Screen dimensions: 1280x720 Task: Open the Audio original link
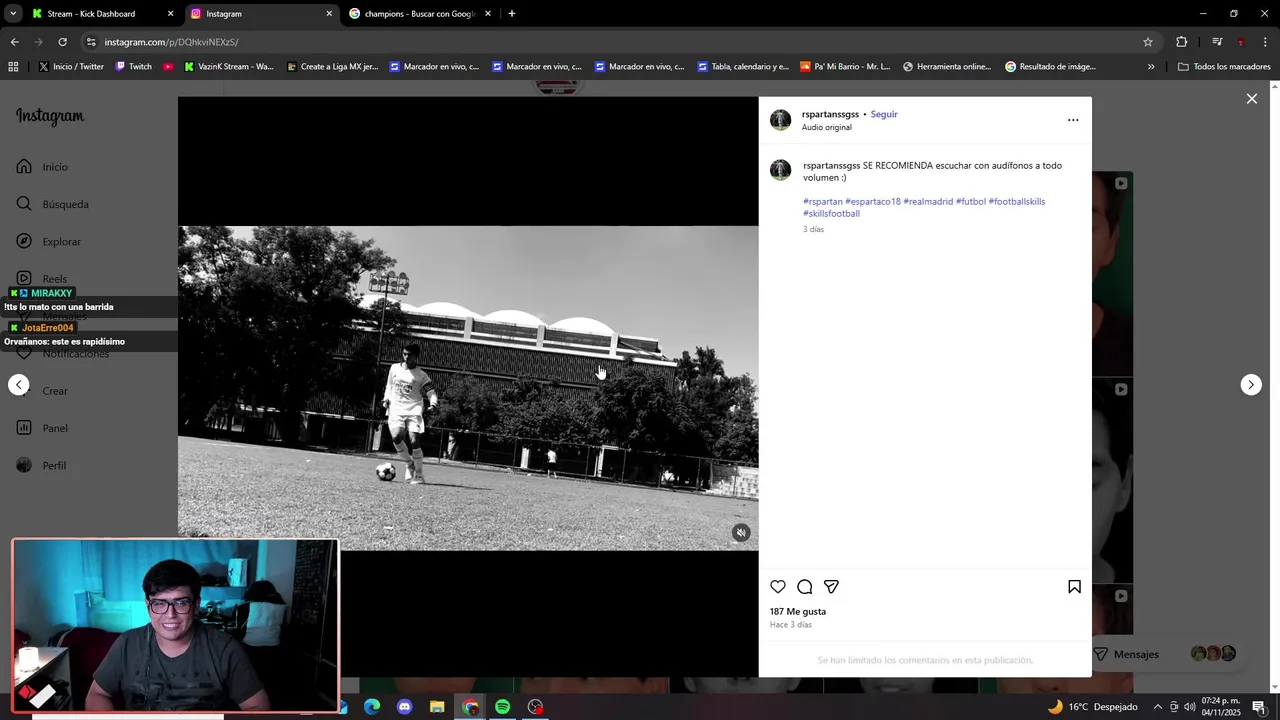827,127
